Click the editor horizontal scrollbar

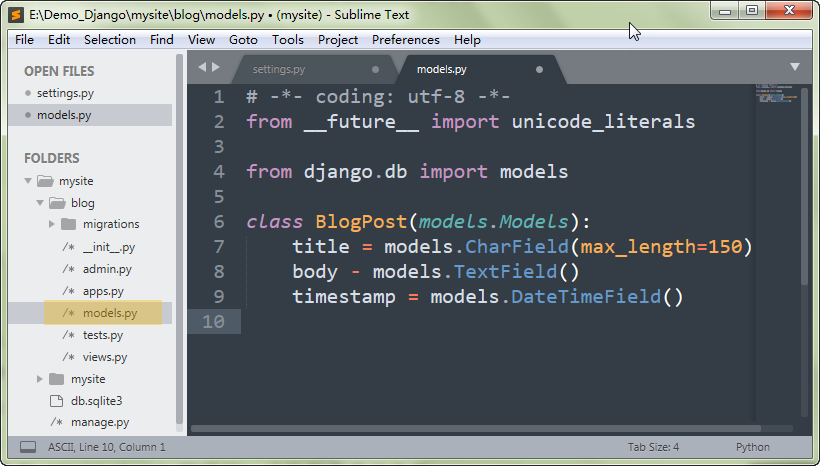[x=476, y=429]
